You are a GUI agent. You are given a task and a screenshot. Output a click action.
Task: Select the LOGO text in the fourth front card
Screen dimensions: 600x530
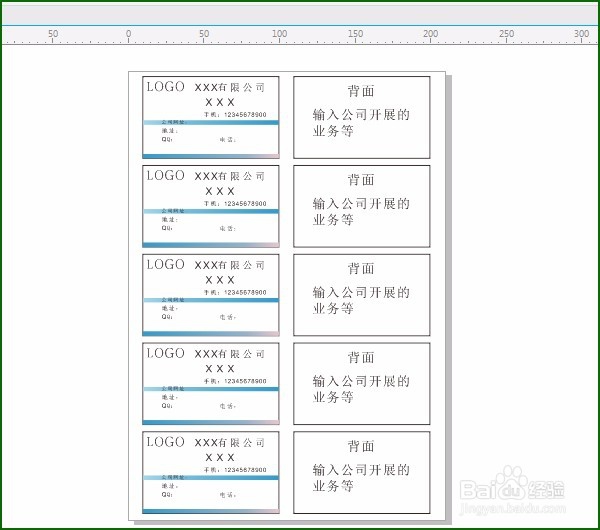pyautogui.click(x=165, y=353)
